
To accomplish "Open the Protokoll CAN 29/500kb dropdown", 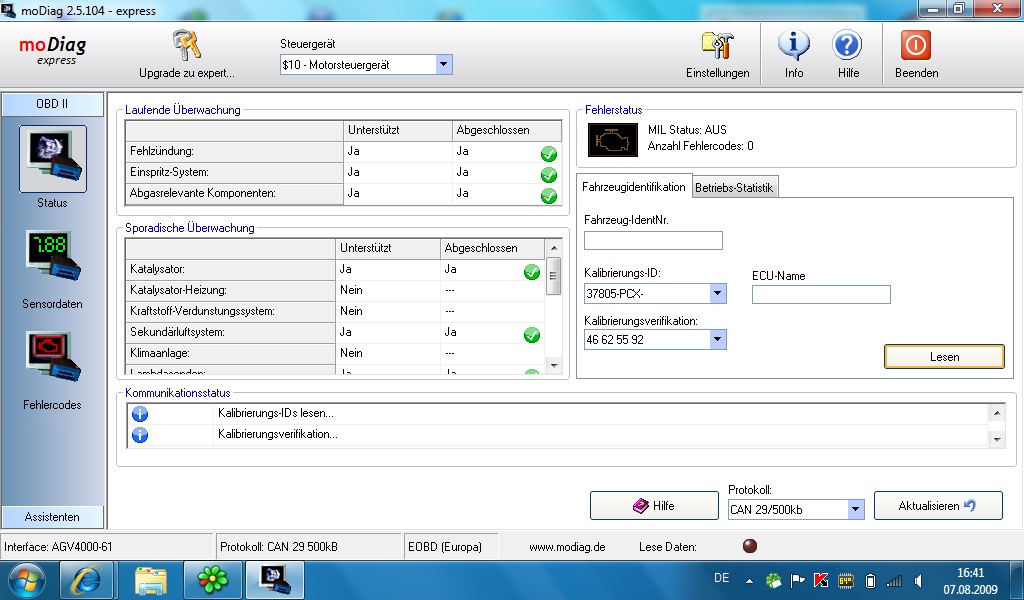I will (x=855, y=510).
